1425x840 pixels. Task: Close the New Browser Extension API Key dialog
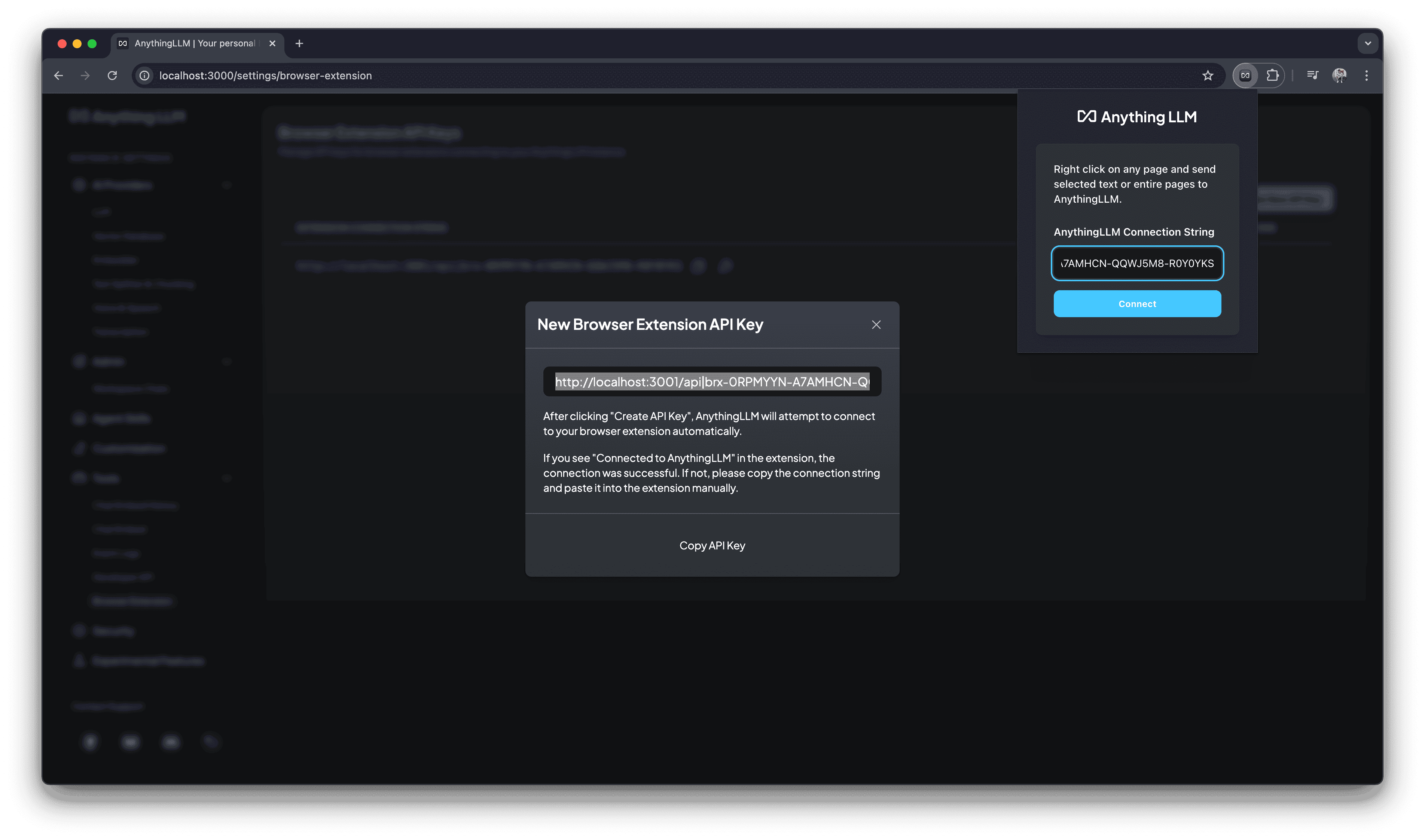876,324
